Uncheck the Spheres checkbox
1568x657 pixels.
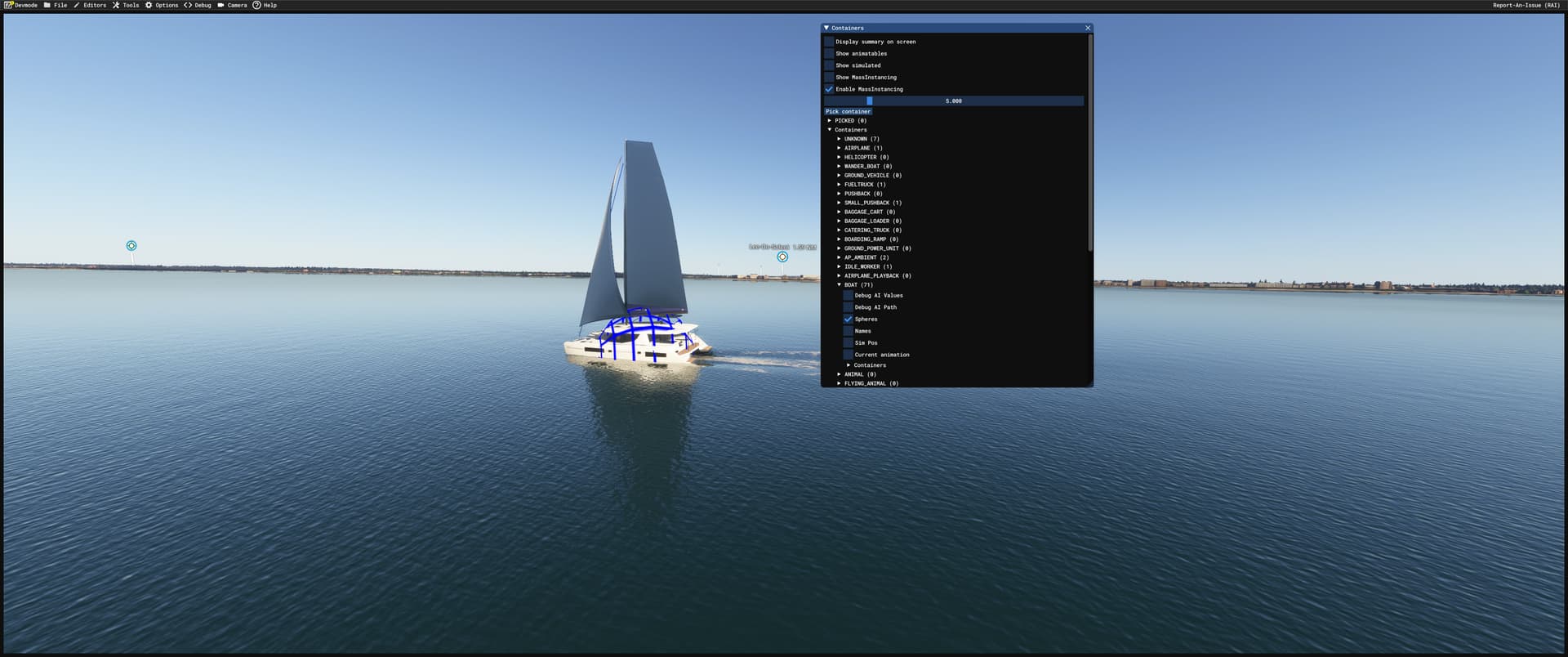coord(848,319)
